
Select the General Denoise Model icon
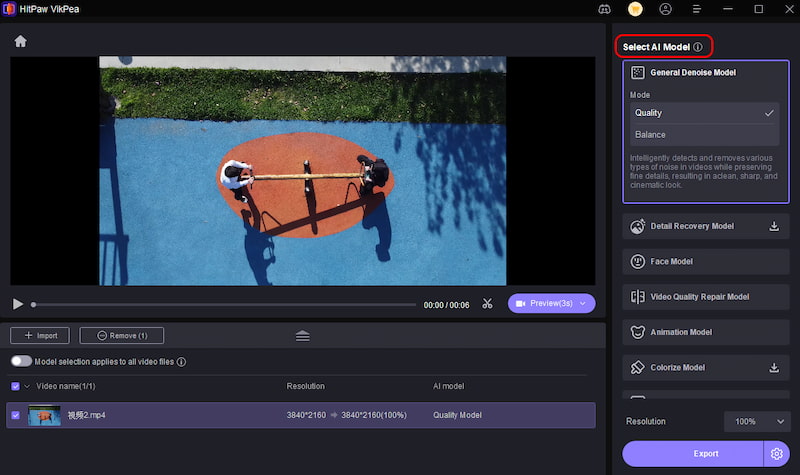pyautogui.click(x=638, y=72)
